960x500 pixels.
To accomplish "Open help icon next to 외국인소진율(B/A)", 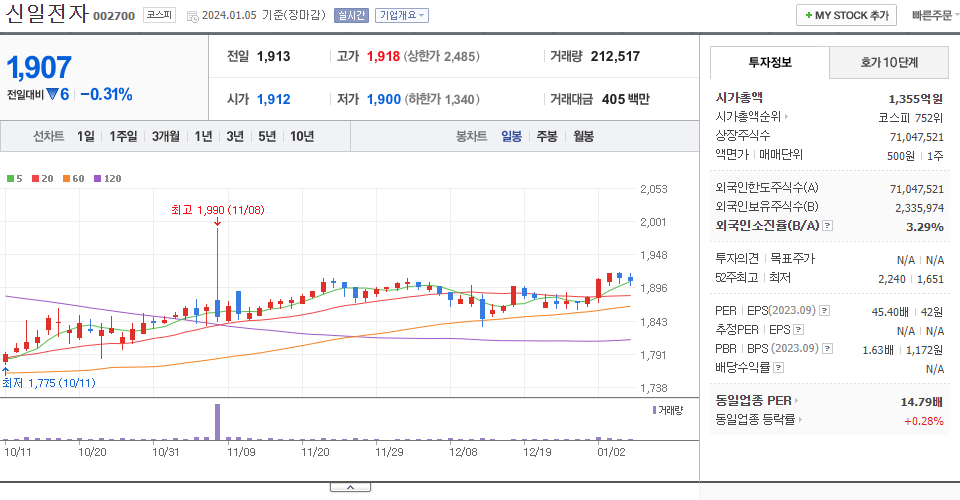I will 827,226.
